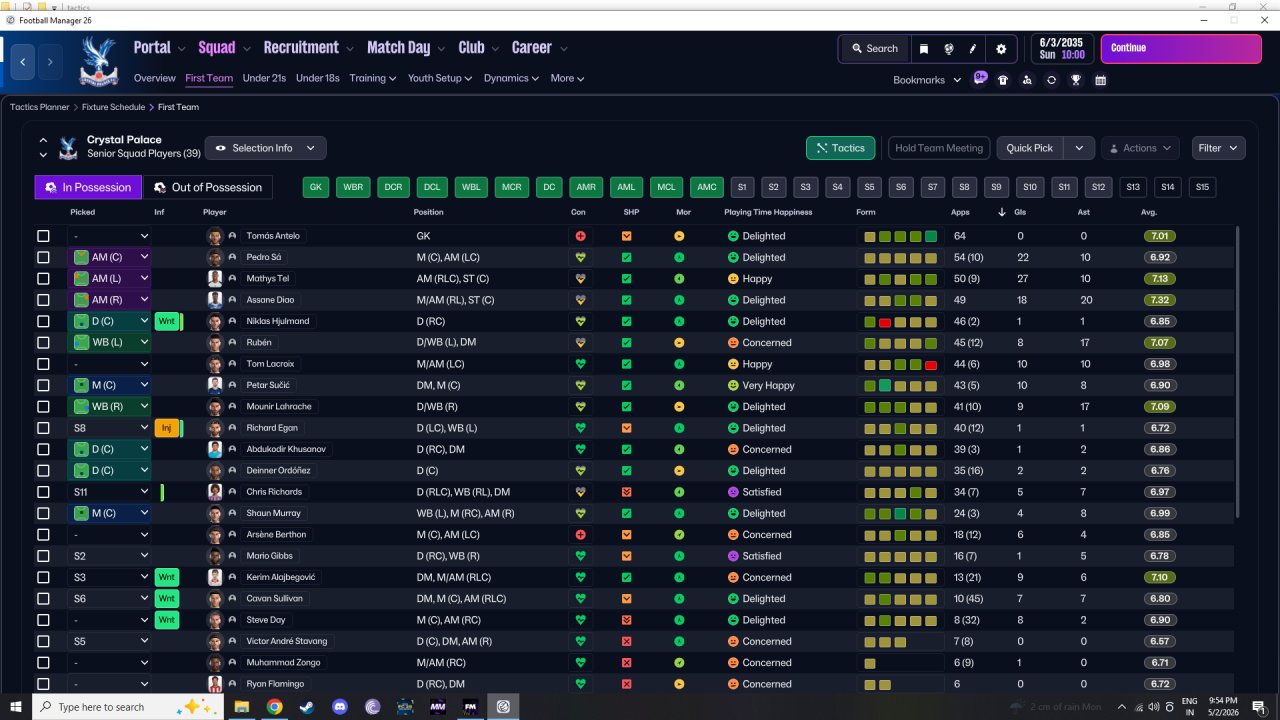Expand the Quick Pick arrow dropdown
Screen dimensions: 1280x720
click(1079, 148)
